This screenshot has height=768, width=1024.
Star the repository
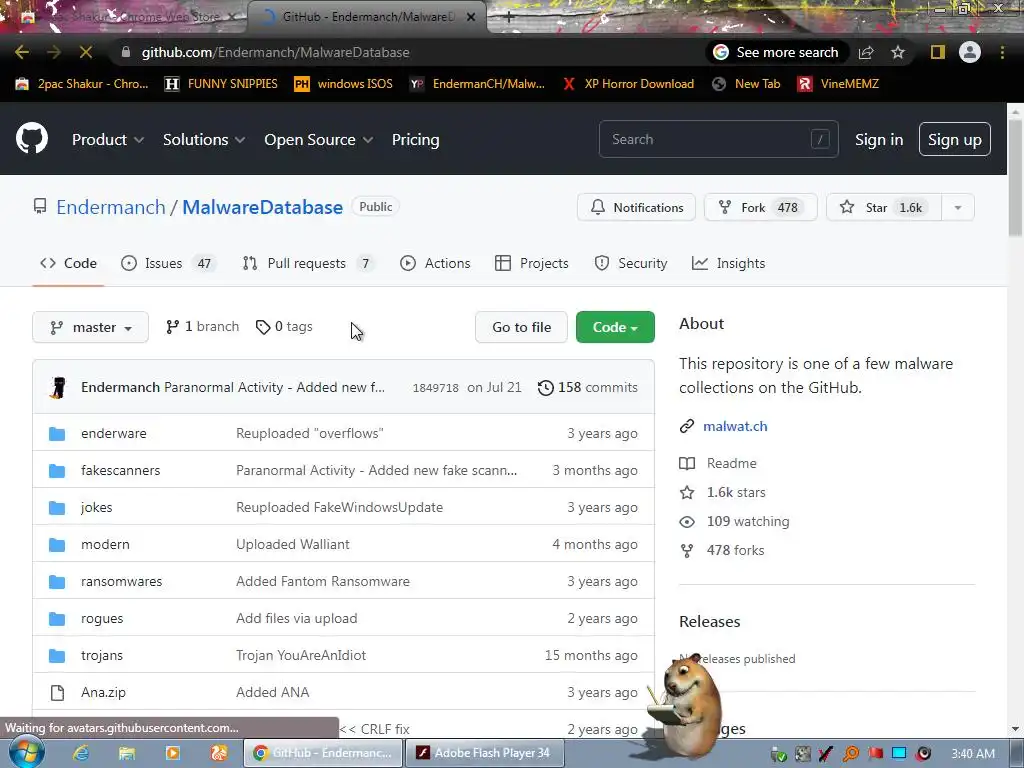(x=884, y=208)
